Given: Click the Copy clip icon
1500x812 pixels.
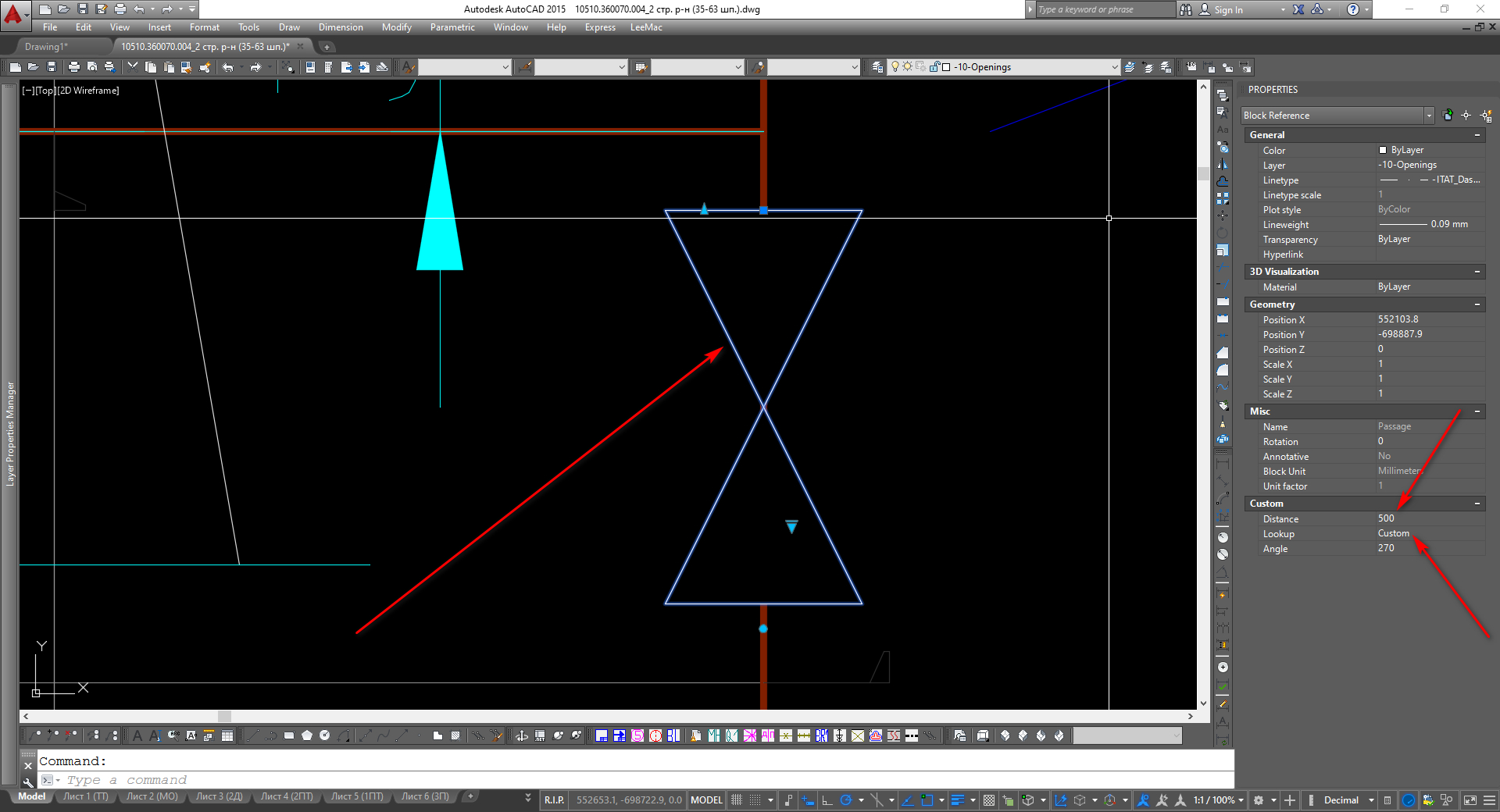Looking at the screenshot, I should (x=151, y=67).
